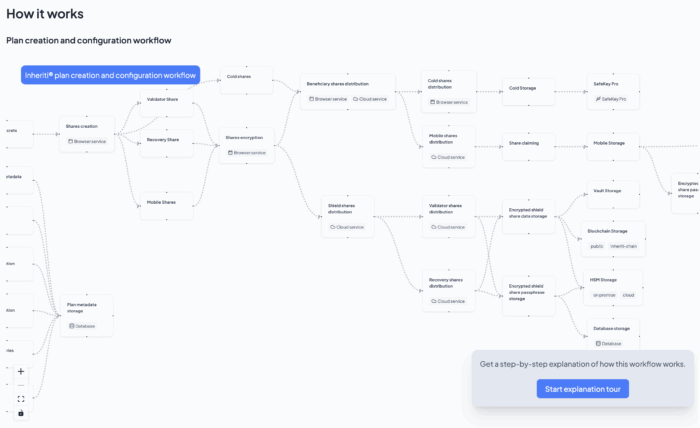Click the cloud tag in HSM Storage
This screenshot has height=428, width=700.
(x=629, y=295)
